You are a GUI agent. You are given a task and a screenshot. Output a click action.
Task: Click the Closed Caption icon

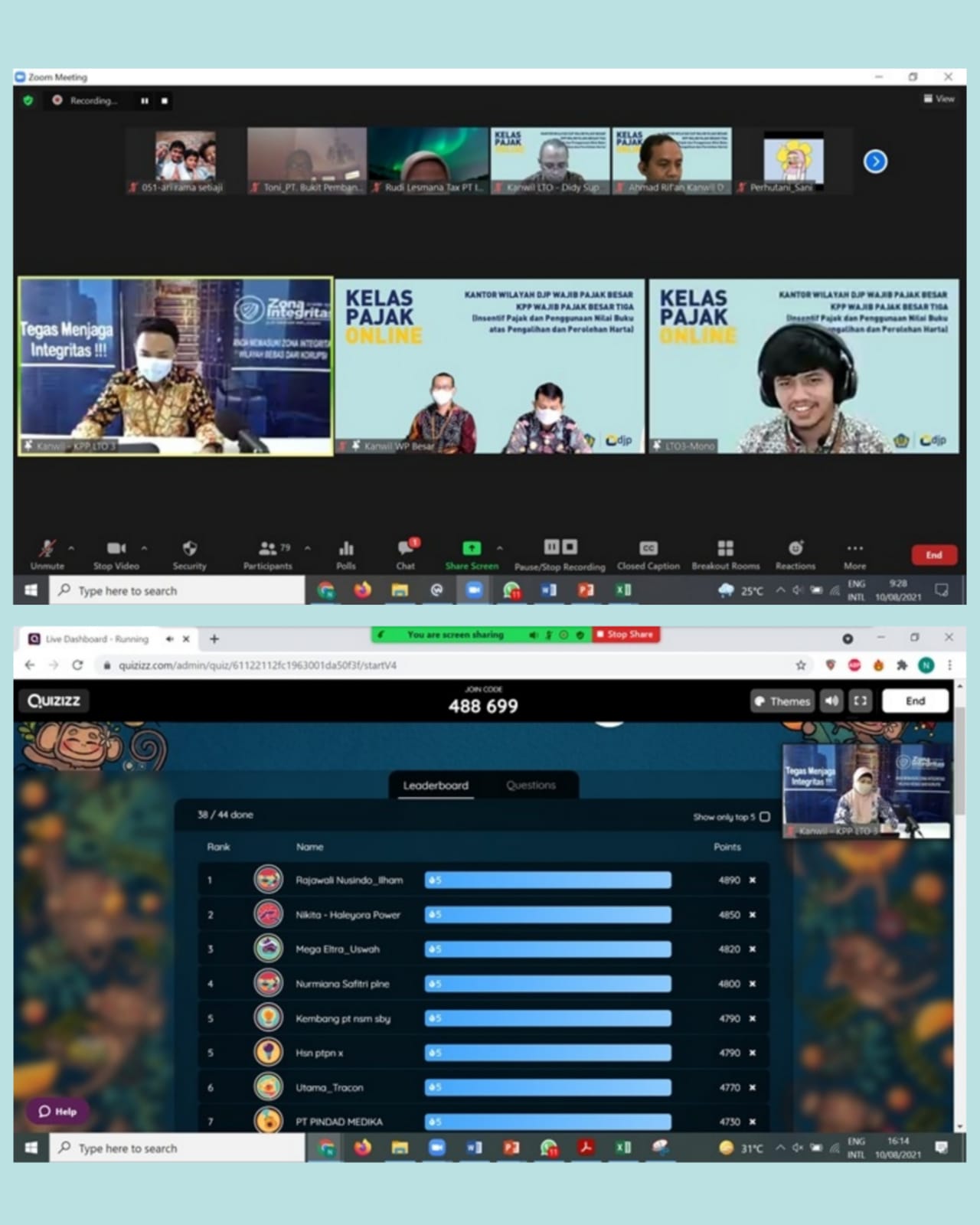pyautogui.click(x=648, y=548)
